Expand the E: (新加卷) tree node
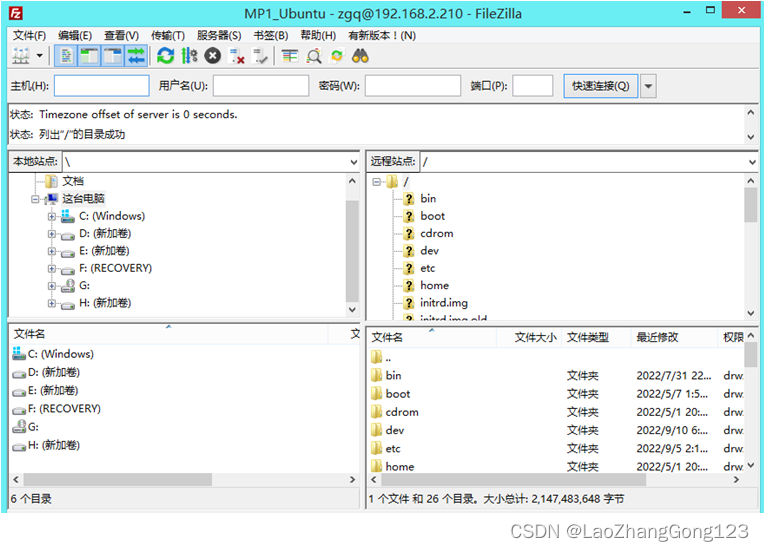The image size is (764, 551). [x=52, y=251]
